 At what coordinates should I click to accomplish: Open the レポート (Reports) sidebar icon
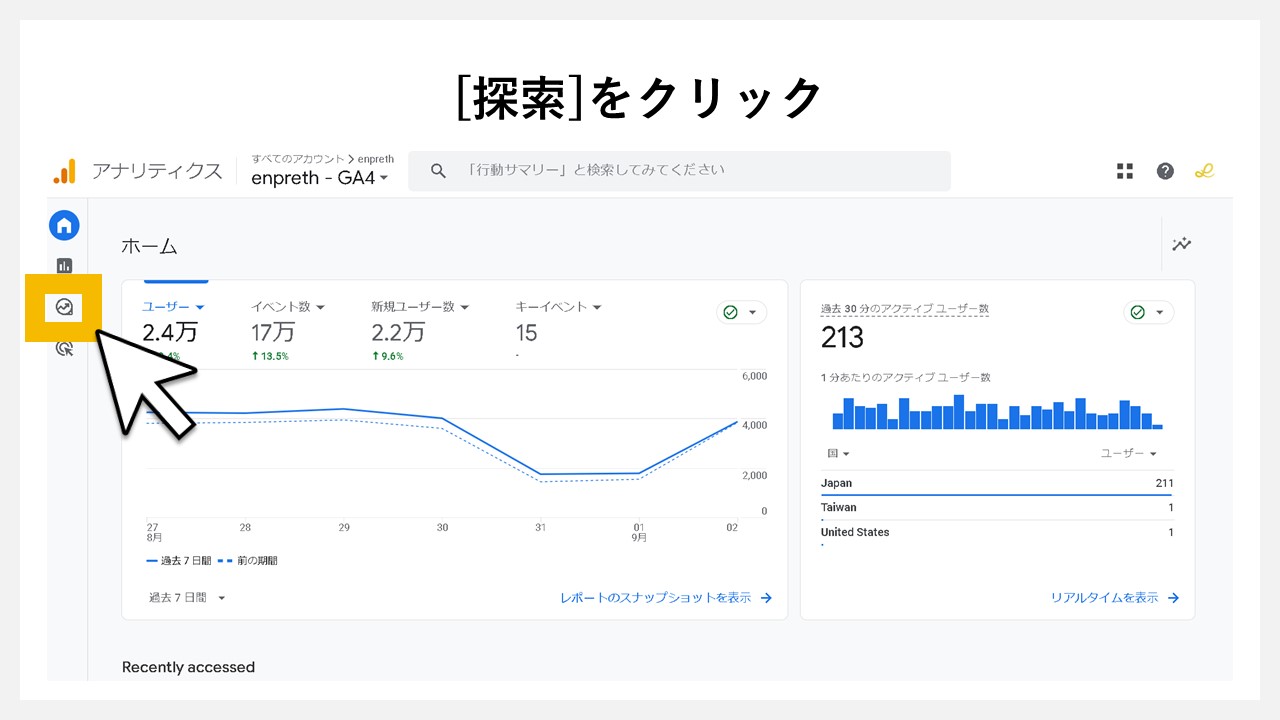[x=64, y=265]
